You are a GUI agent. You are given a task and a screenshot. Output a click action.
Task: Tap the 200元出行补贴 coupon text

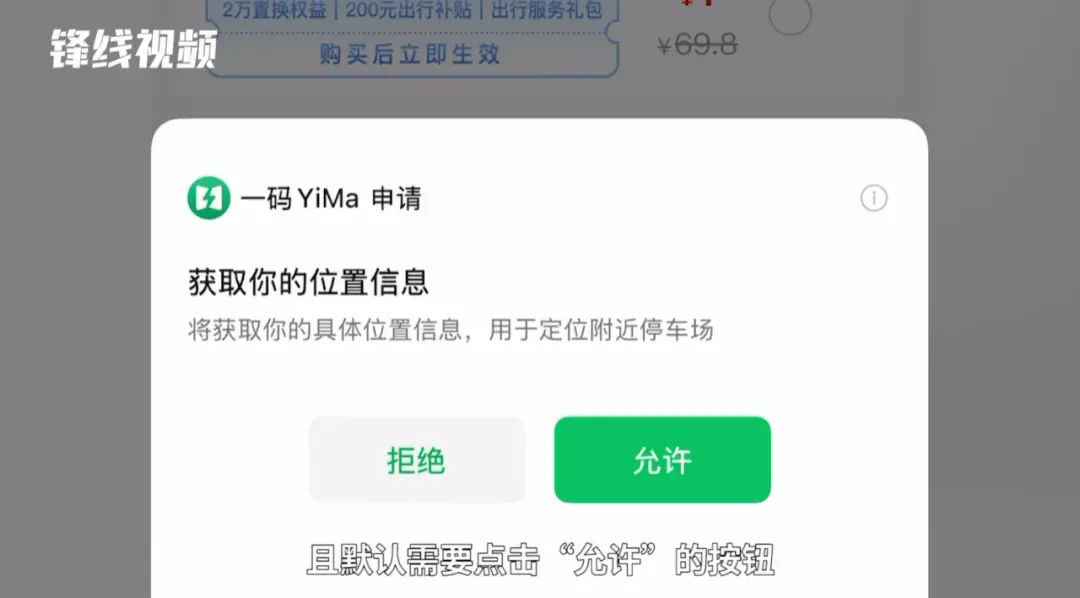pyautogui.click(x=408, y=10)
